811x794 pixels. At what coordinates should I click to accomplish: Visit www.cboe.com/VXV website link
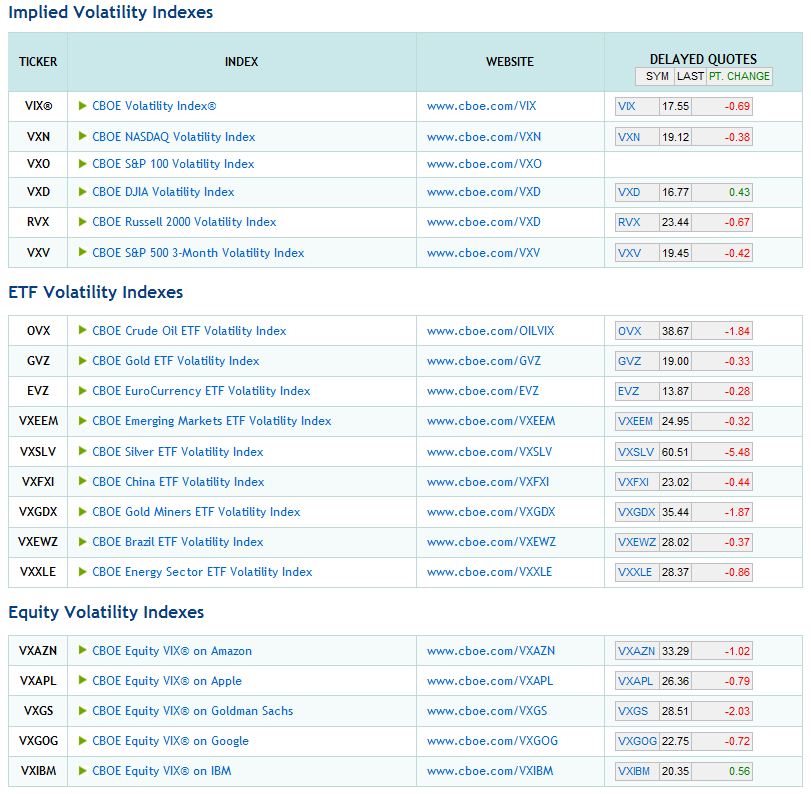click(484, 253)
